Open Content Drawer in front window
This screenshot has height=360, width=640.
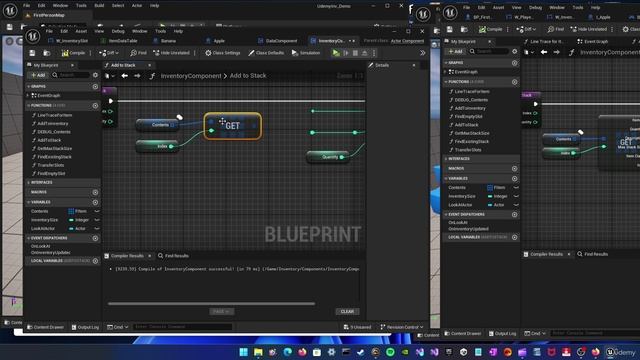pyautogui.click(x=45, y=327)
